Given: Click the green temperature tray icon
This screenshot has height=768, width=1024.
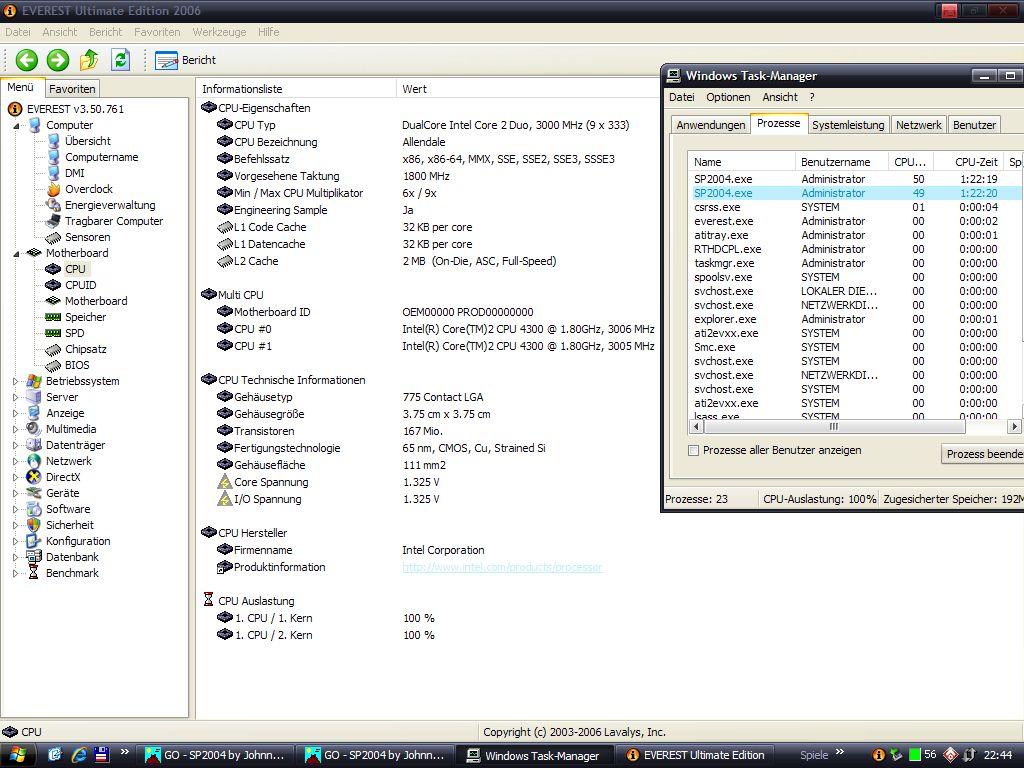Looking at the screenshot, I should tap(915, 755).
